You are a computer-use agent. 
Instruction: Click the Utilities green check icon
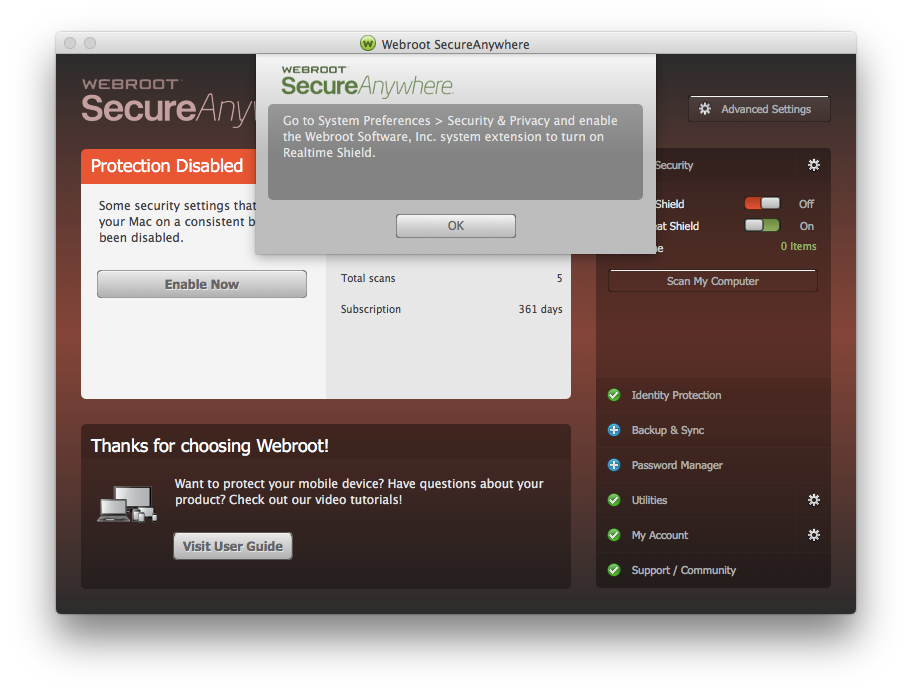(x=614, y=500)
